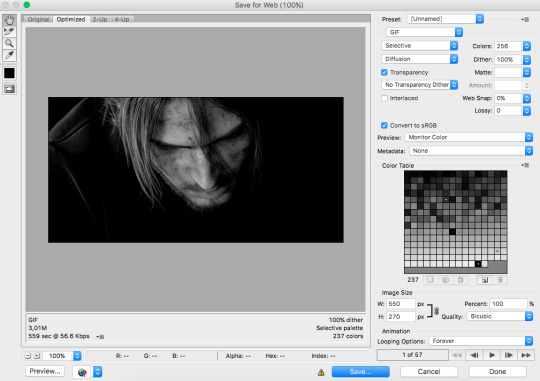Open the Color Table panel menu
This screenshot has width=540, height=381.
(525, 165)
